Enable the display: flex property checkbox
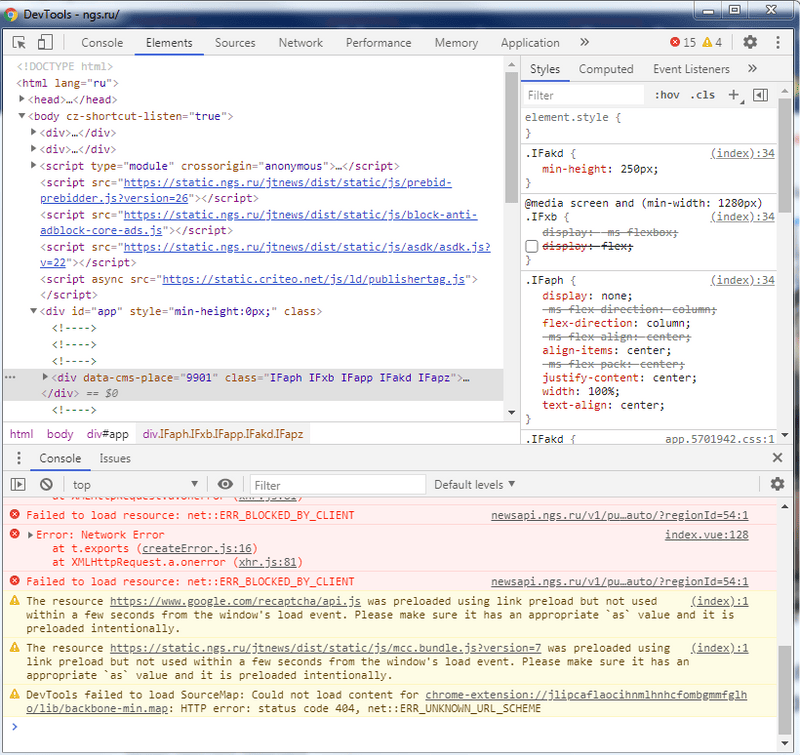 (532, 246)
